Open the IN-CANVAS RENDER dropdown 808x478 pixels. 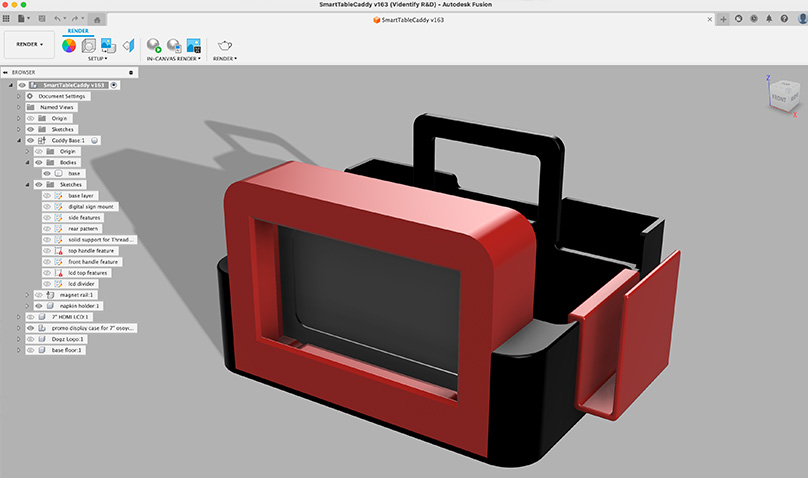(174, 59)
